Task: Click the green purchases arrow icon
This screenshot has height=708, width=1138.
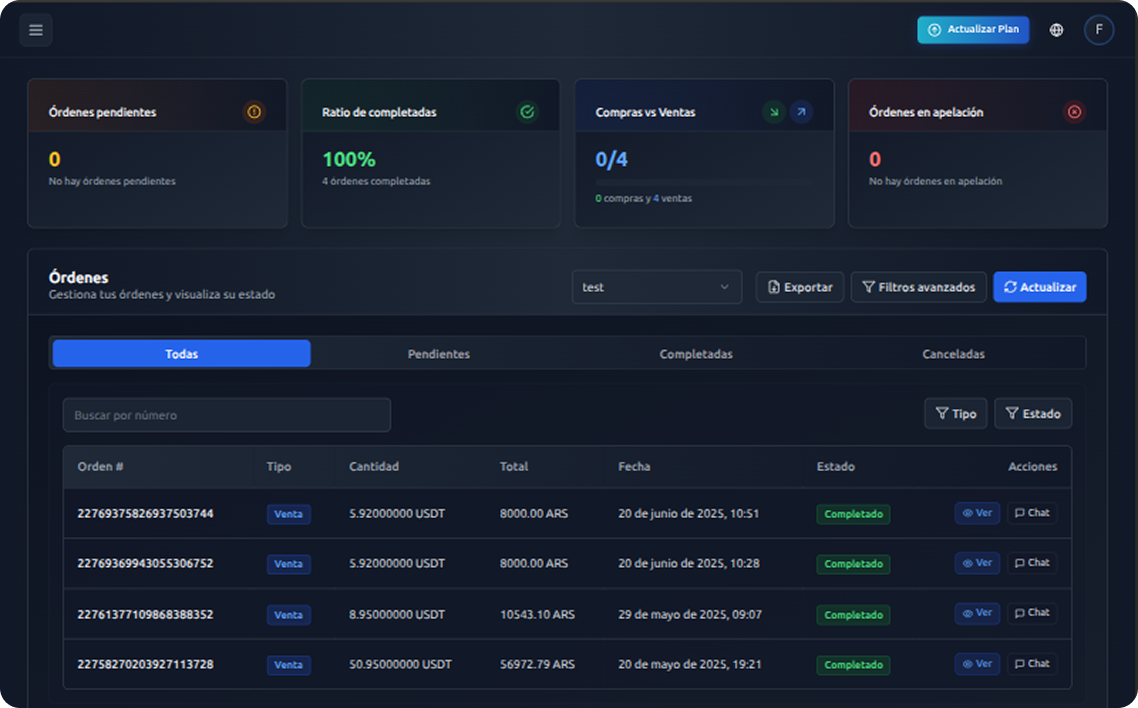Action: click(x=773, y=112)
